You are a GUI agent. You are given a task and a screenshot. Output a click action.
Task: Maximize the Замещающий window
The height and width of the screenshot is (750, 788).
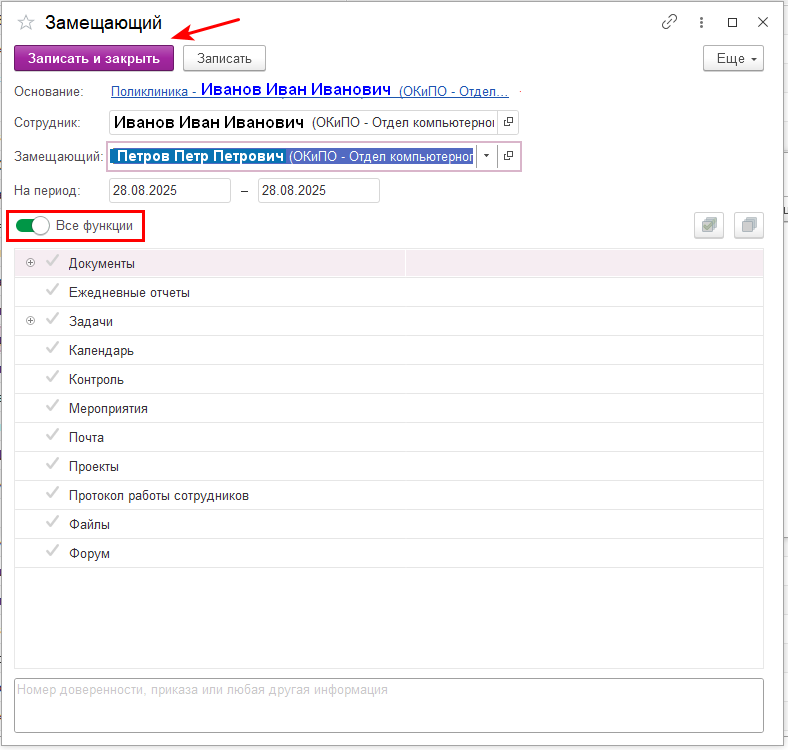pyautogui.click(x=732, y=22)
